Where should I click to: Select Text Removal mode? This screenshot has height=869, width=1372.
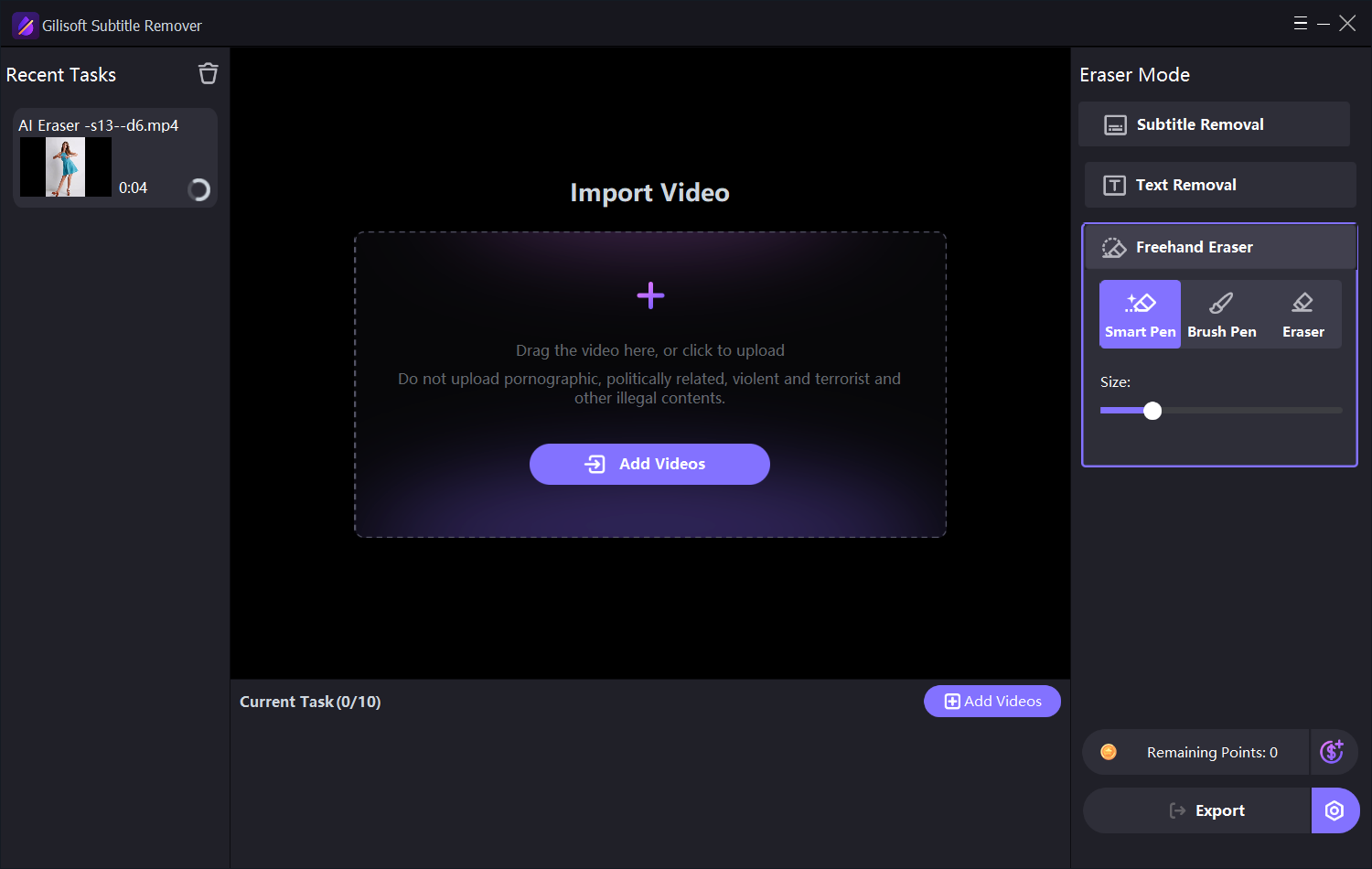click(x=1220, y=185)
